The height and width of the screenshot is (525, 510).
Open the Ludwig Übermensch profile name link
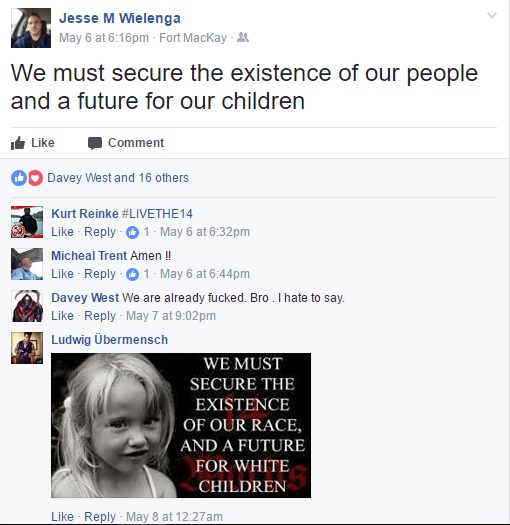tap(110, 340)
